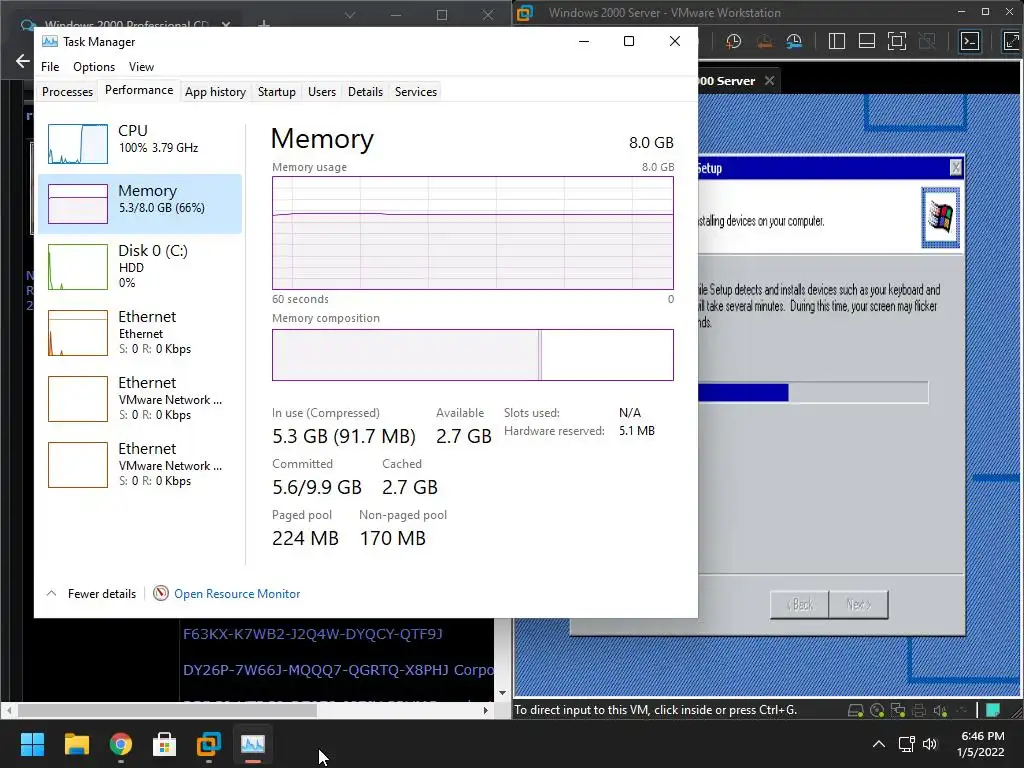Click the Memory usage graph
This screenshot has width=1024, height=768.
pyautogui.click(x=473, y=232)
